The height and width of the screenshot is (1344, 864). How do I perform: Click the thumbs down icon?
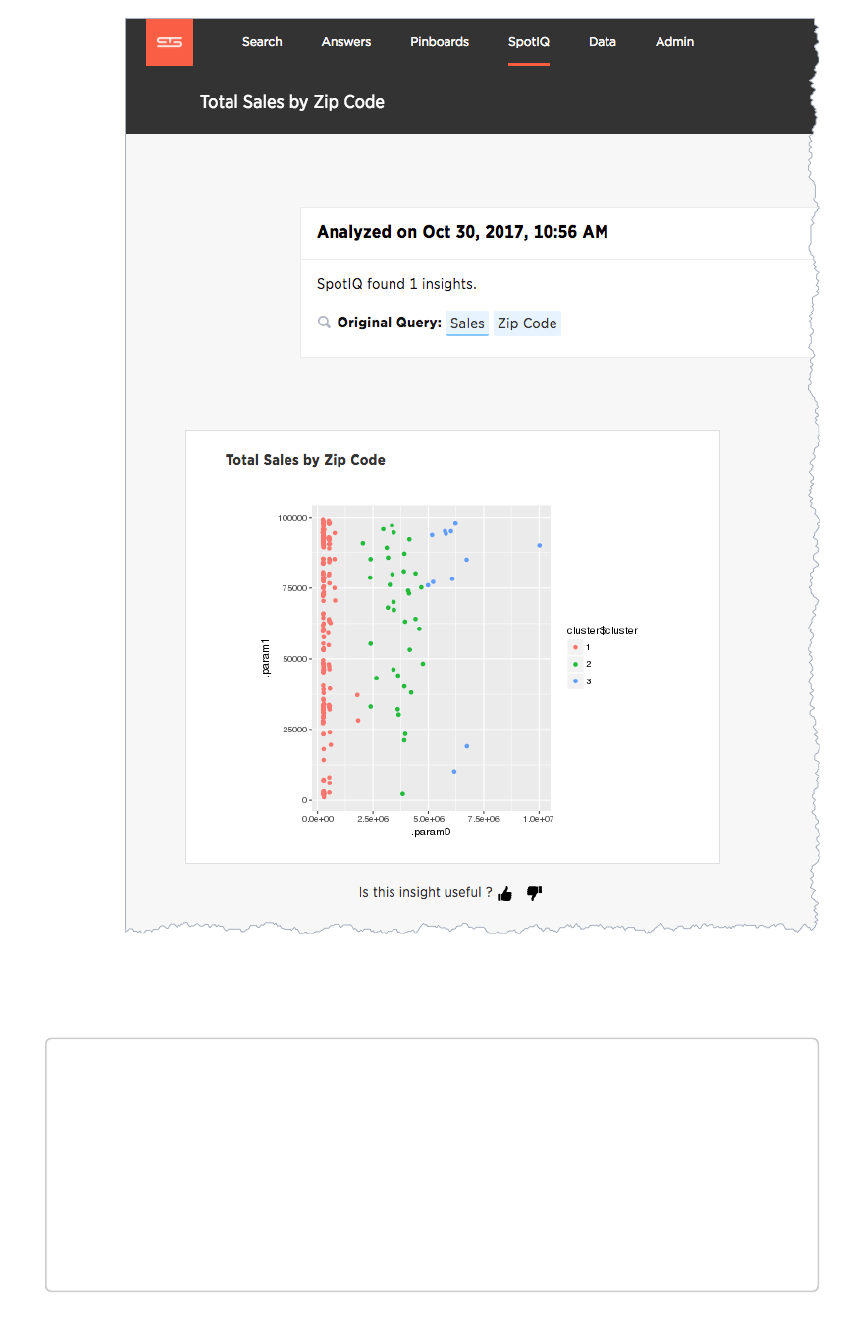(x=534, y=892)
